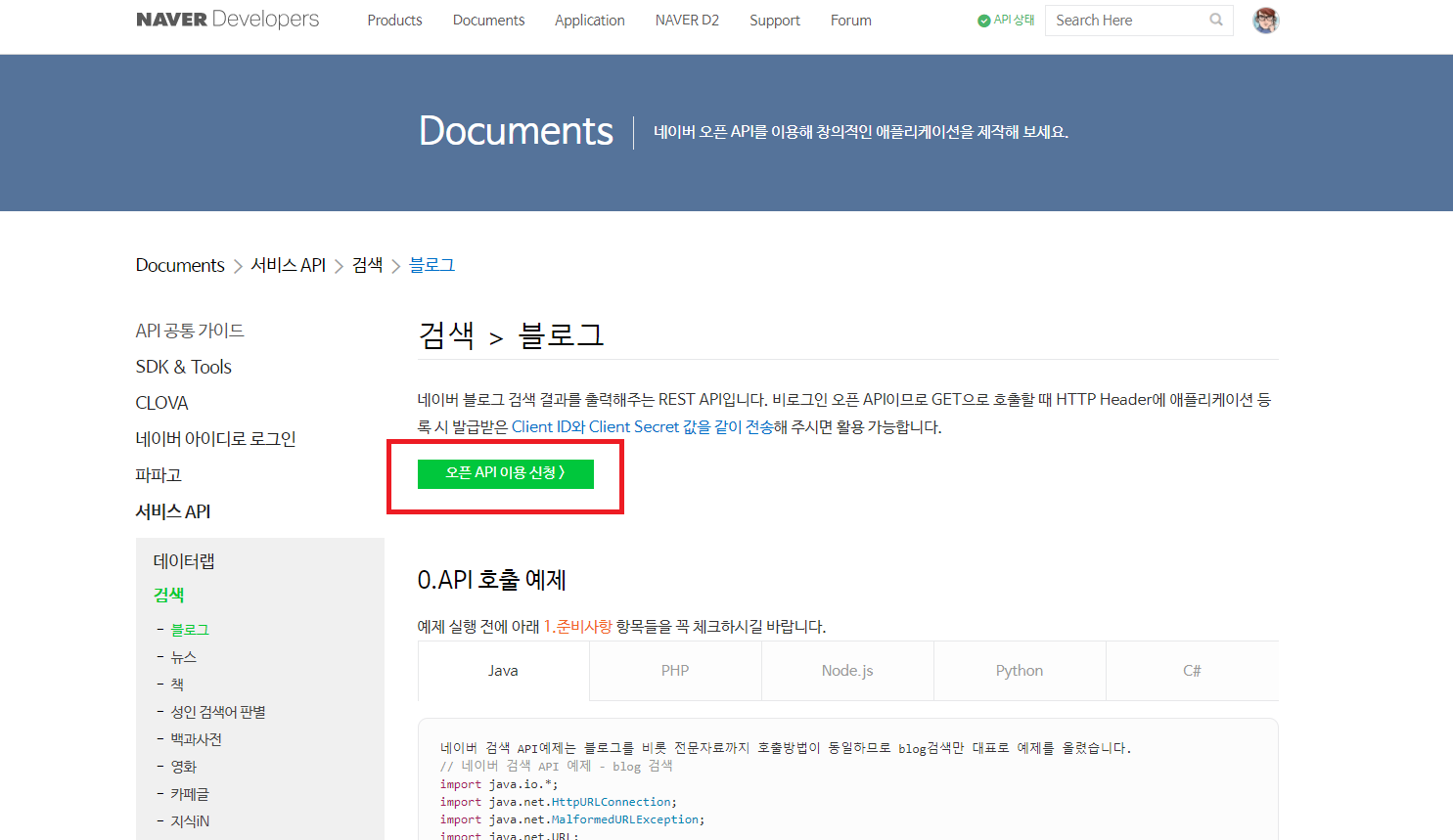Switch to the C# code tab
This screenshot has width=1453, height=840.
[x=1192, y=671]
